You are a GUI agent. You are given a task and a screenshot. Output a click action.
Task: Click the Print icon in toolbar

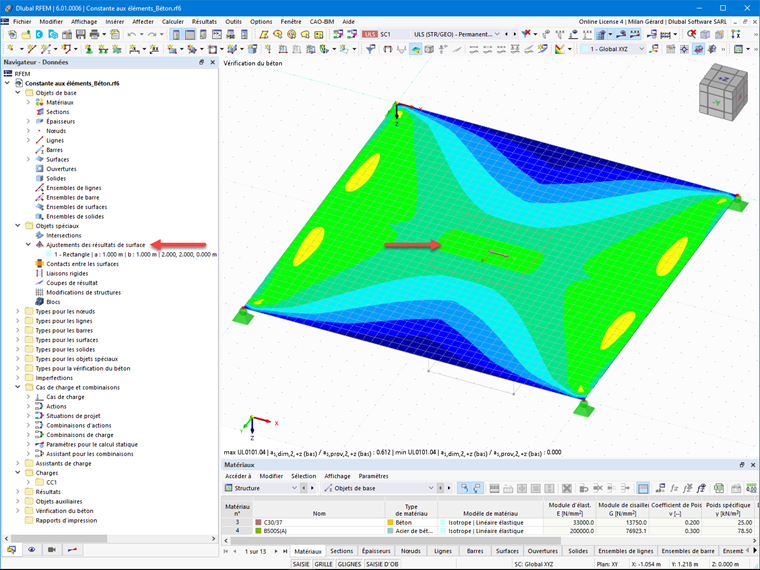point(95,34)
